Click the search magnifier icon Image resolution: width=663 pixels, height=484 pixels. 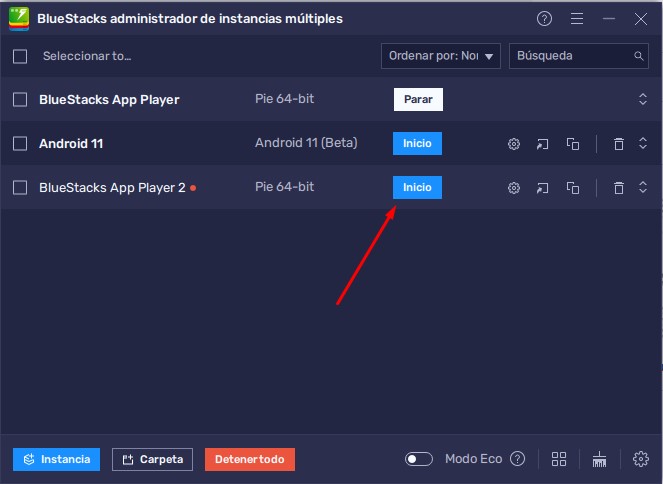pos(638,56)
